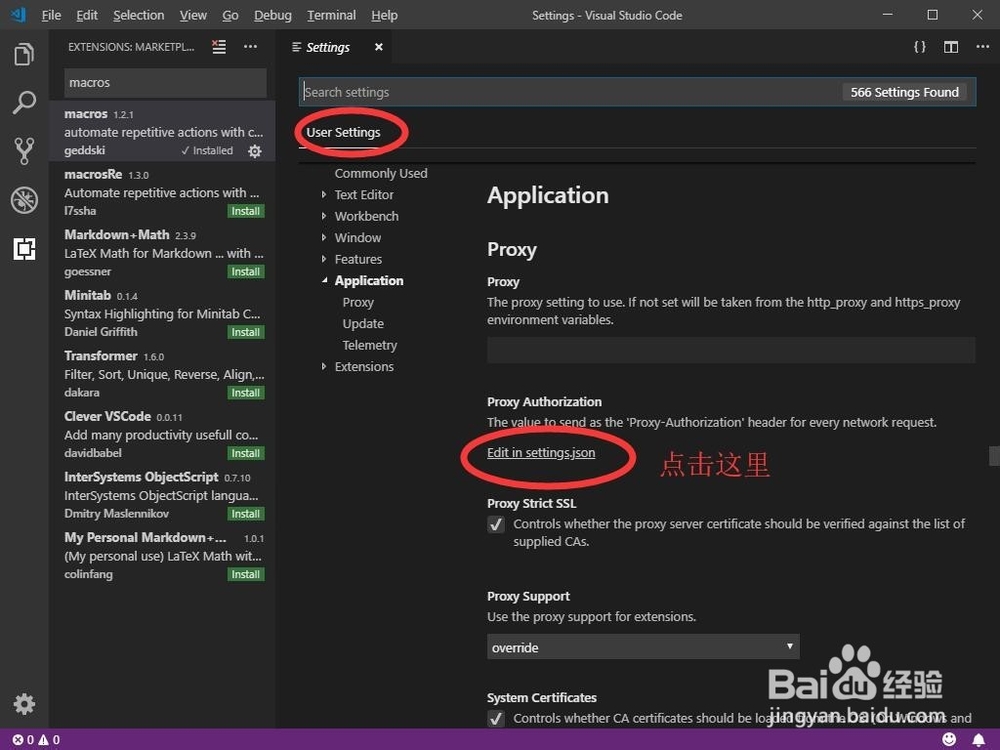Toggle System Certificates checkbox
Image resolution: width=1000 pixels, height=750 pixels.
pos(496,719)
